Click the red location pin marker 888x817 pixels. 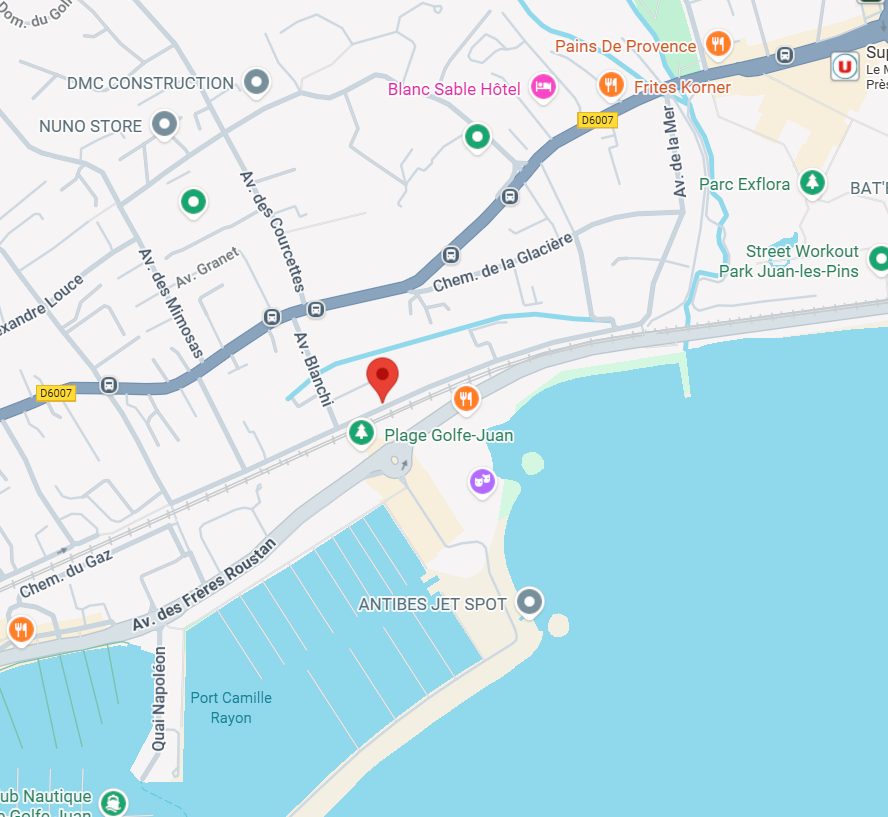point(382,379)
